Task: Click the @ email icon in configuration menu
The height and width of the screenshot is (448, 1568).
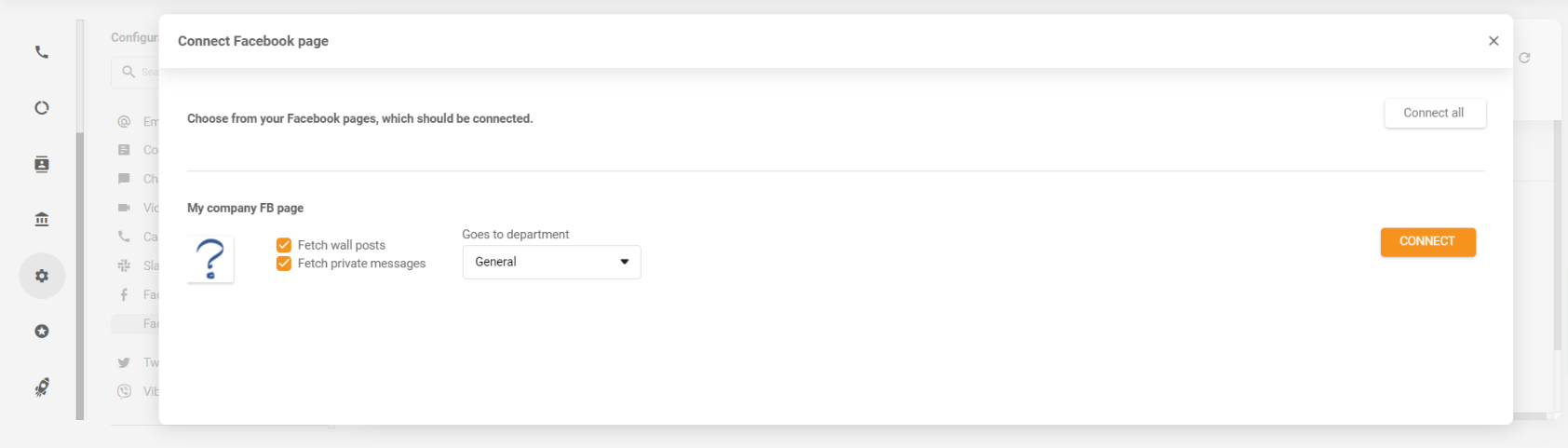Action: point(124,122)
